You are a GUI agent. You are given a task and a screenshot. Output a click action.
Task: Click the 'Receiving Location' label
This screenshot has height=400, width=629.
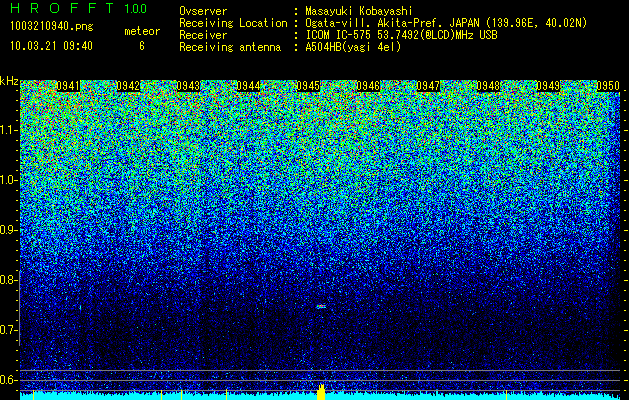pyautogui.click(x=233, y=23)
